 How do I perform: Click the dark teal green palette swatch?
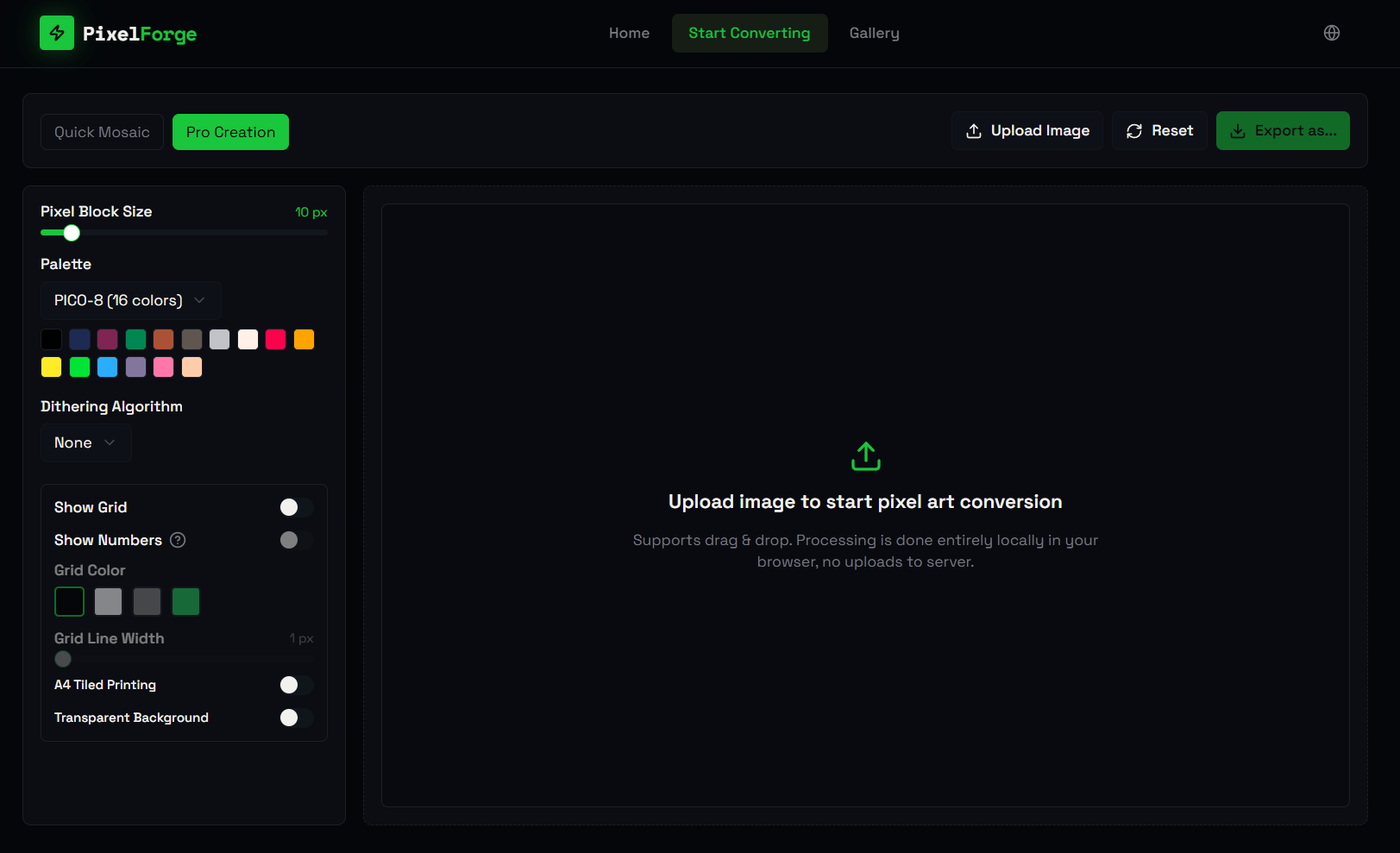point(135,340)
